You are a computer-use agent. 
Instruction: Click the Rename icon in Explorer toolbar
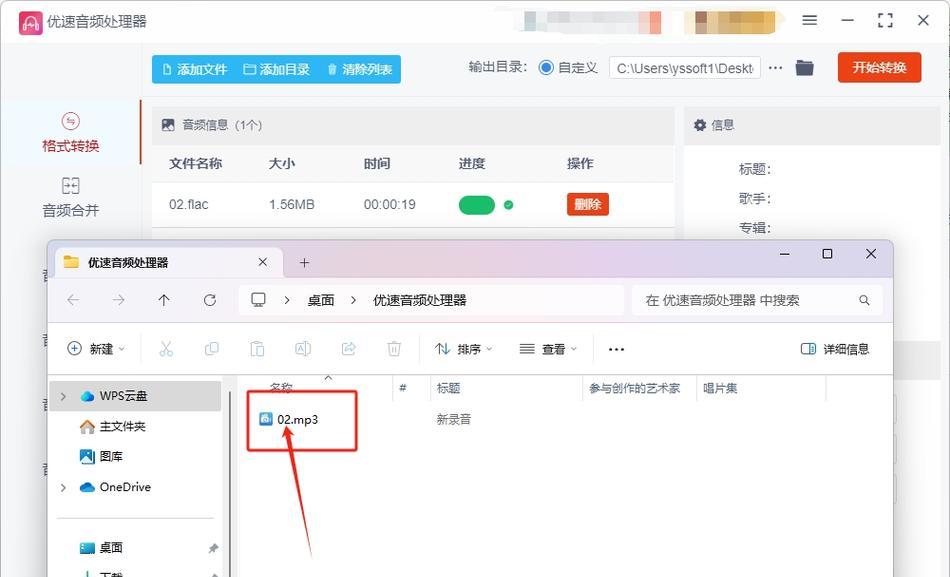[x=302, y=349]
